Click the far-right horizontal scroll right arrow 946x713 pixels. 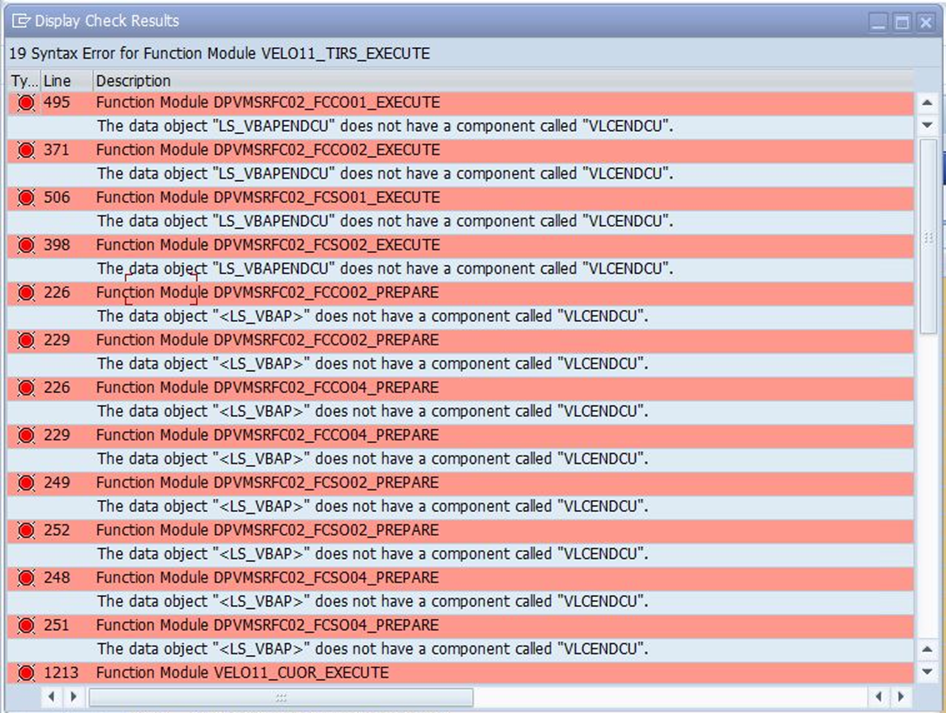tap(901, 697)
